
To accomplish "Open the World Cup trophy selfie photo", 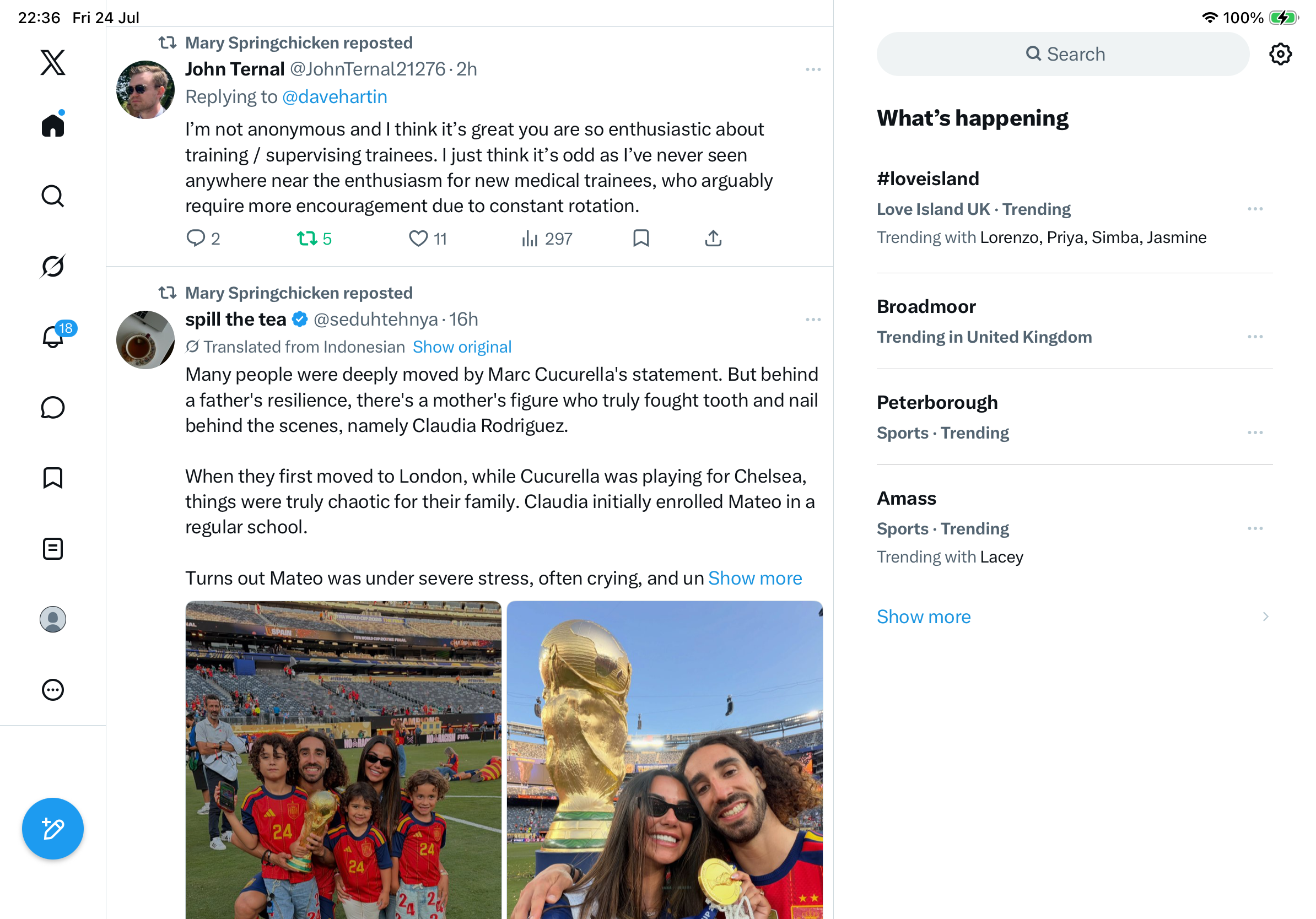I will (664, 760).
